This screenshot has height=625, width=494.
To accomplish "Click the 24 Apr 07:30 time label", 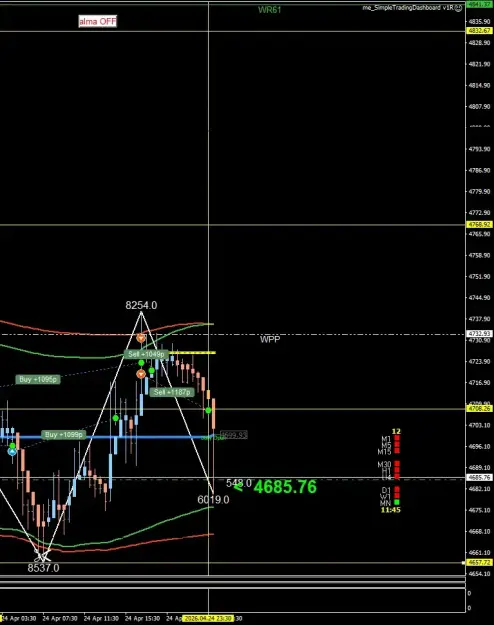I will [x=60, y=619].
